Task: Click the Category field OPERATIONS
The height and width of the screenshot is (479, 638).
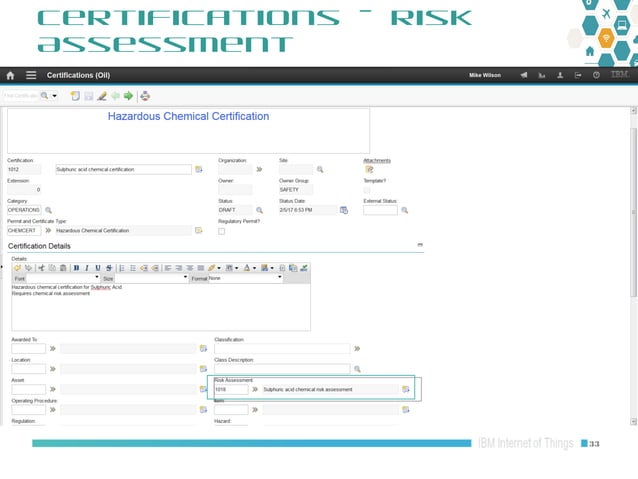Action: coord(24,210)
